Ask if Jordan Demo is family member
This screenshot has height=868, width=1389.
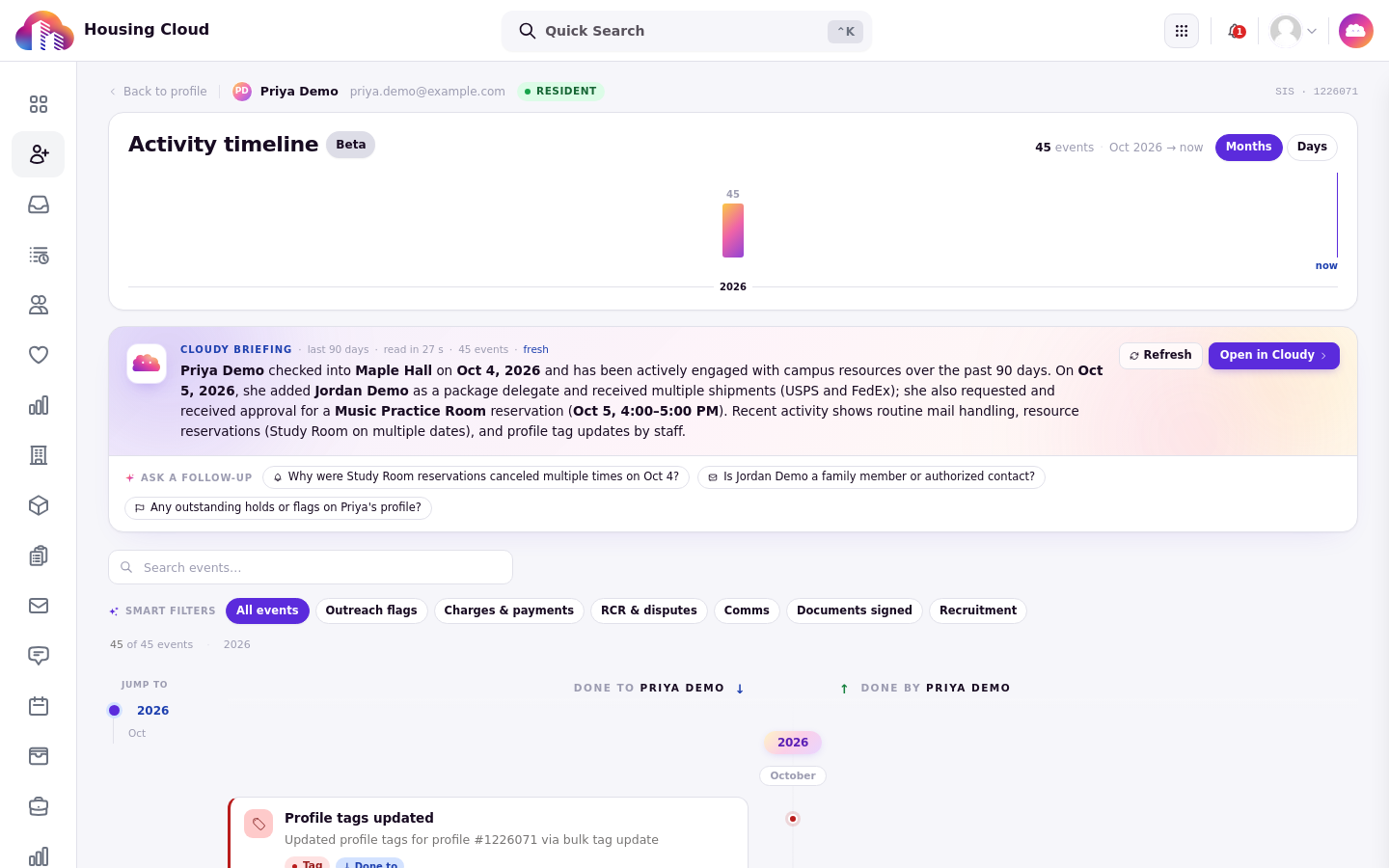[x=871, y=477]
